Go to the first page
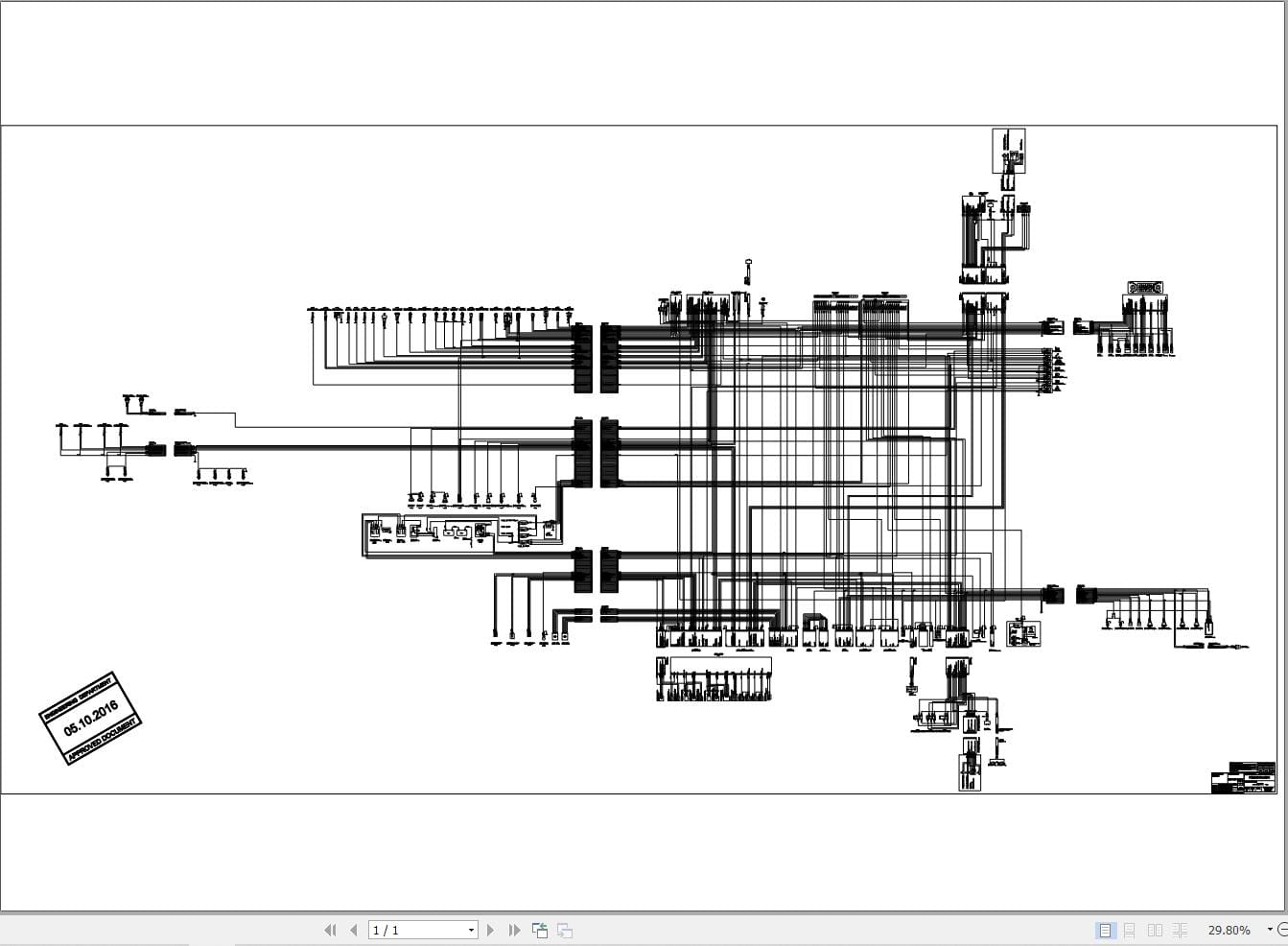This screenshot has height=946, width=1288. [331, 930]
